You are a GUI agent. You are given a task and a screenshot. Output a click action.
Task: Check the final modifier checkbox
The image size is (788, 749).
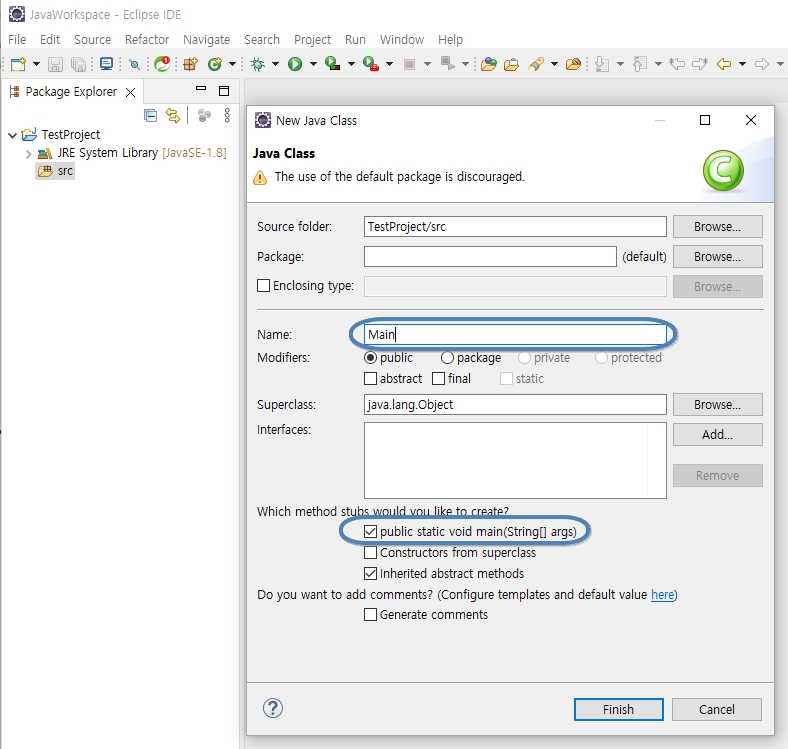438,379
